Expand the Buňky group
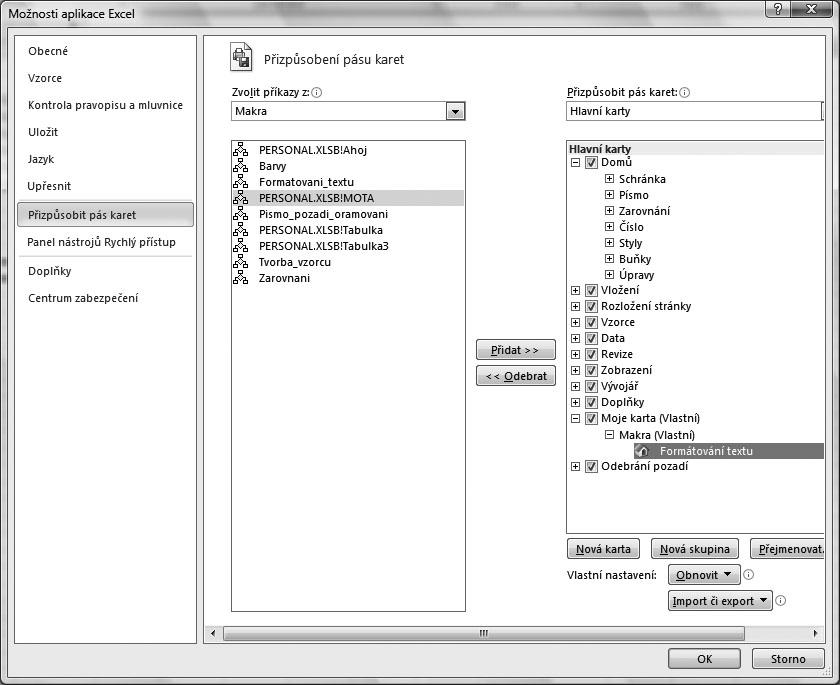Viewport: 840px width, 685px height. 609,259
